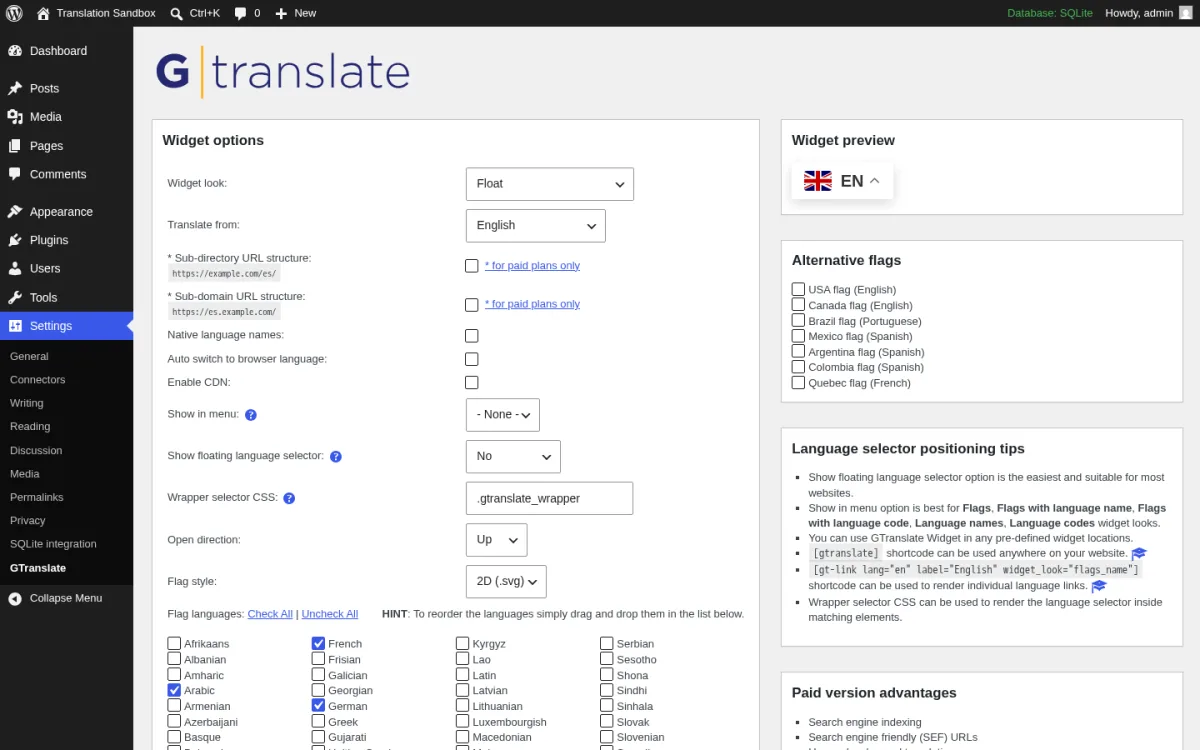Click graduation cap icon after gt-link shortcode
The image size is (1200, 750).
pos(1099,586)
